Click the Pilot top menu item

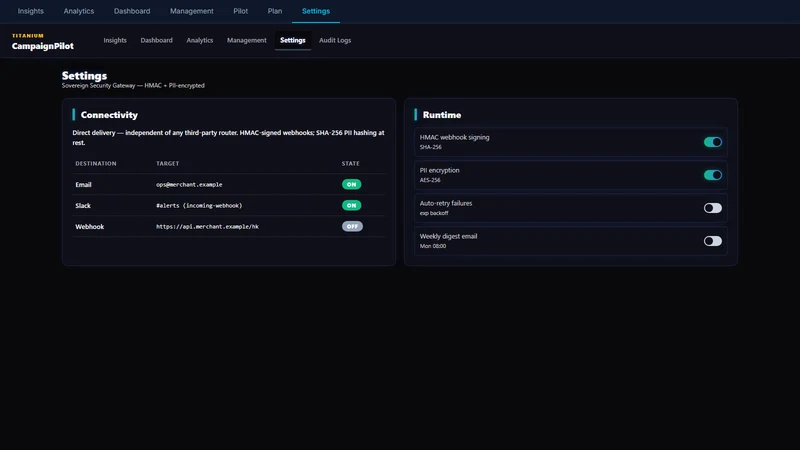(240, 11)
